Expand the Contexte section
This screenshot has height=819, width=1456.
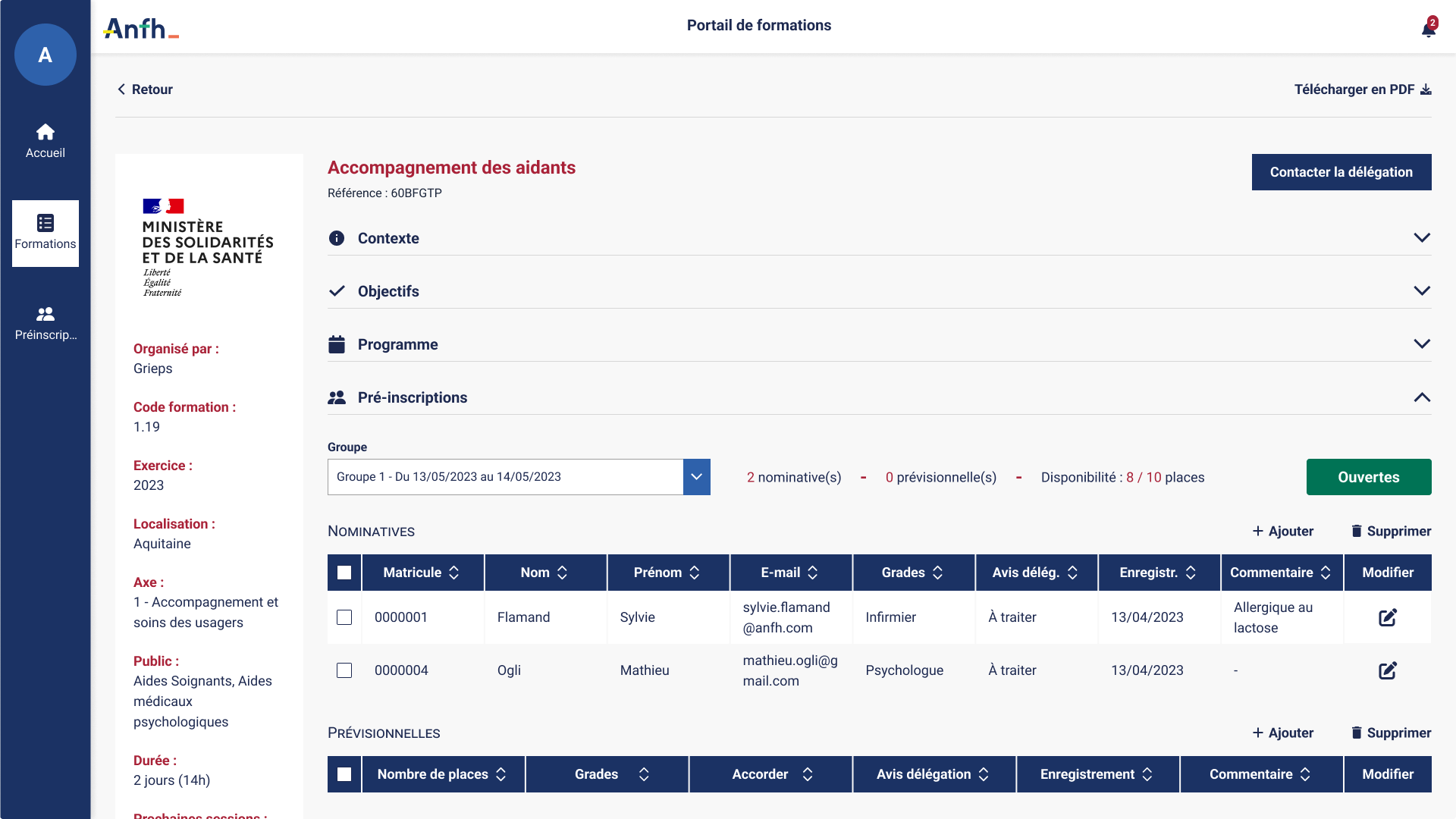(x=1422, y=238)
